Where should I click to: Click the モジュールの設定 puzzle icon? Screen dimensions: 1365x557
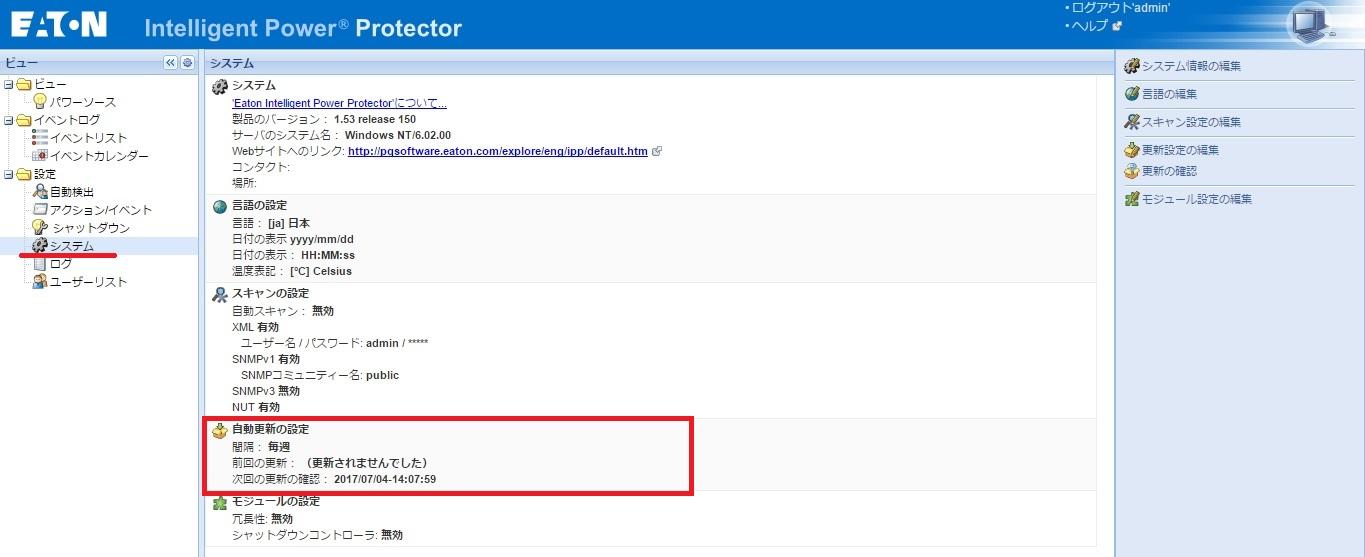[x=220, y=503]
